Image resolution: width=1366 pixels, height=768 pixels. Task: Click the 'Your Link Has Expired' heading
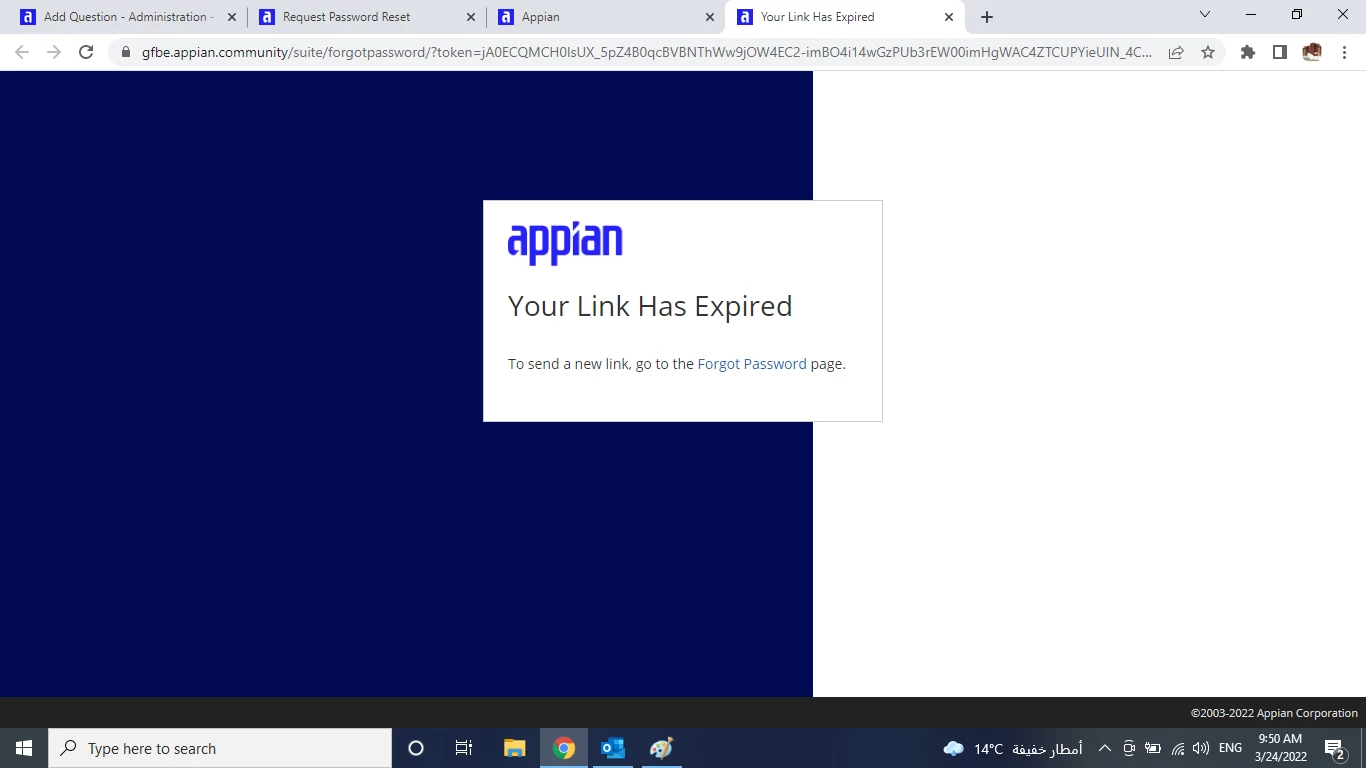650,306
